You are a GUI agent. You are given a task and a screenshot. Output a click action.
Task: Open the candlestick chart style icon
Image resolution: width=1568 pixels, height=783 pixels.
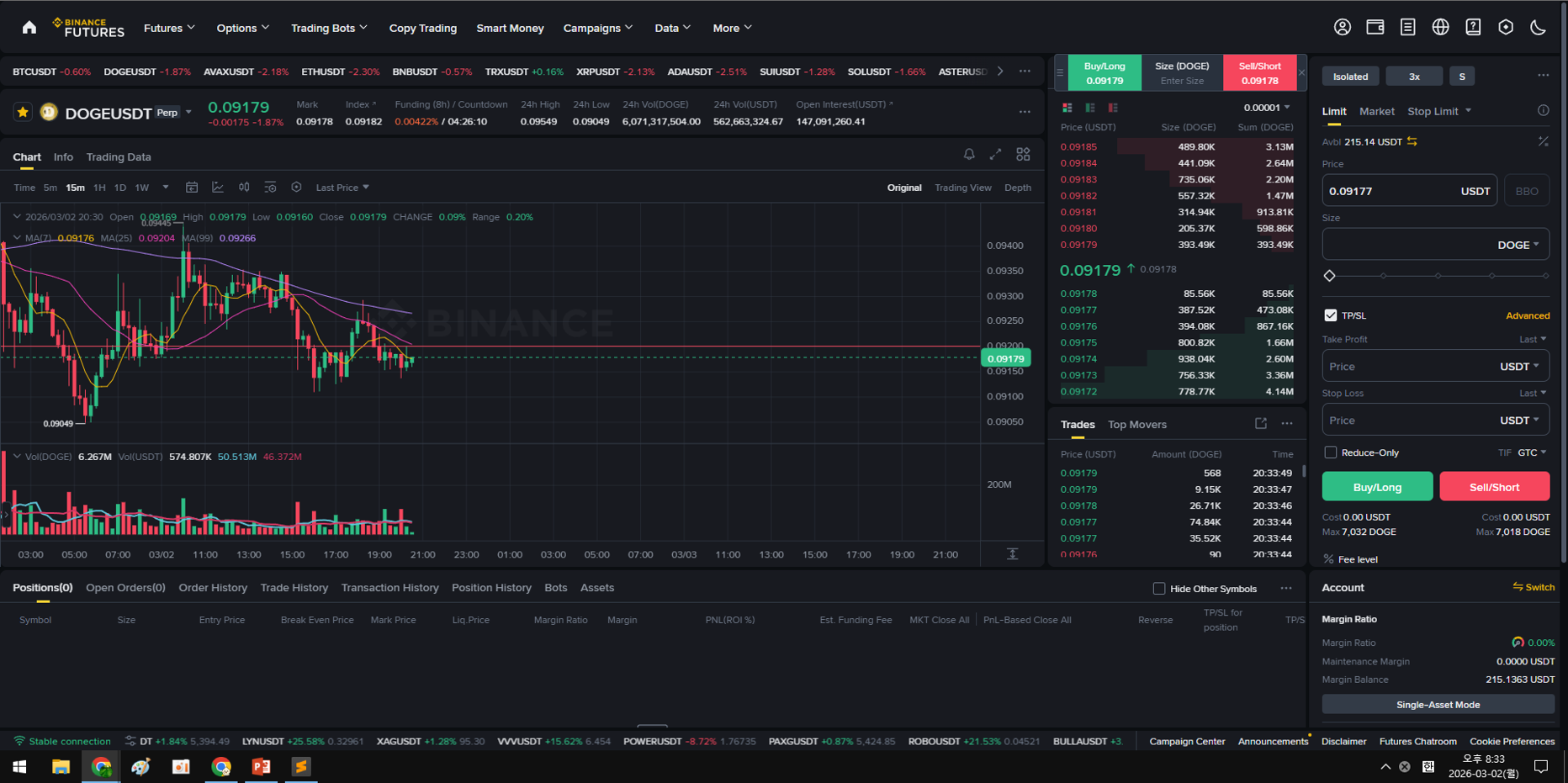tap(244, 188)
